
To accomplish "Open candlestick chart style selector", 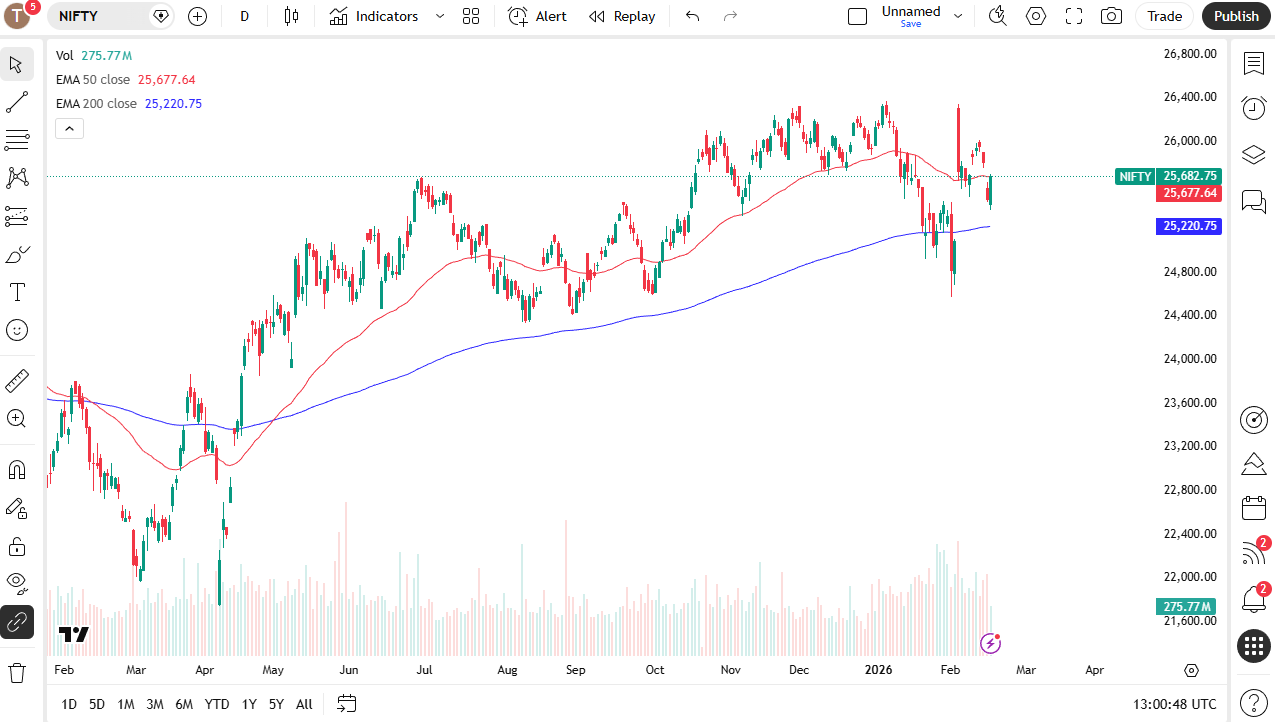I will (291, 16).
